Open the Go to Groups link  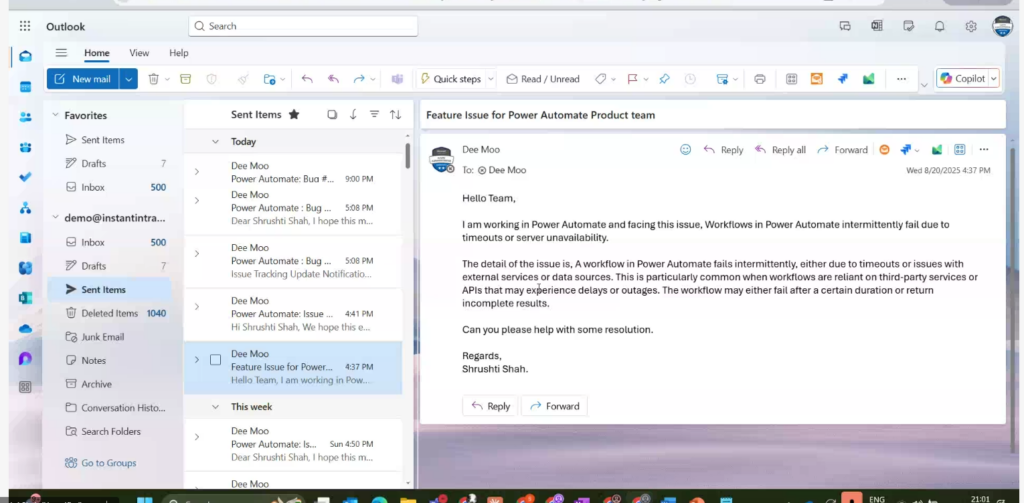tap(101, 463)
